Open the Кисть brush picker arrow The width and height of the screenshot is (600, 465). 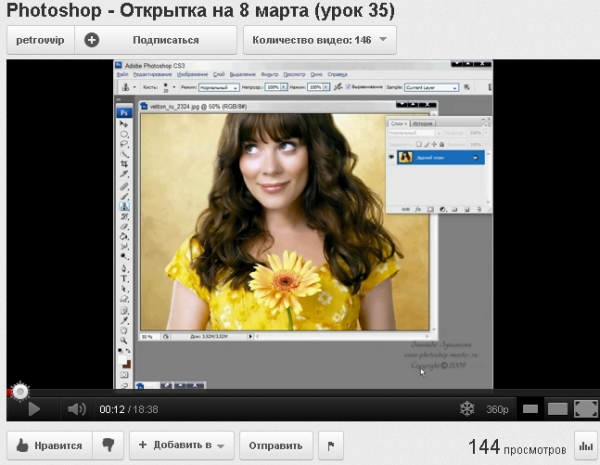[174, 87]
